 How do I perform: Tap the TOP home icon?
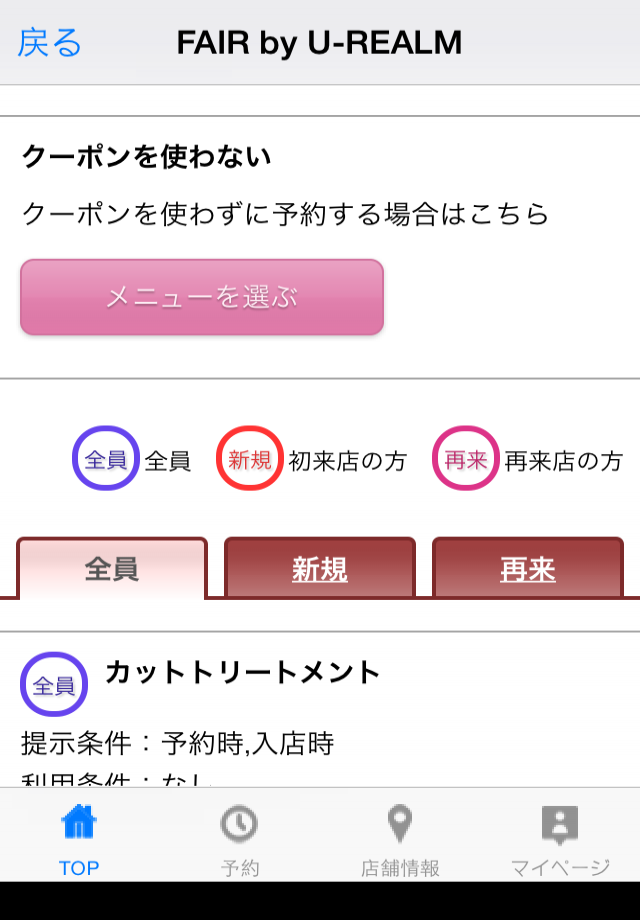79,822
